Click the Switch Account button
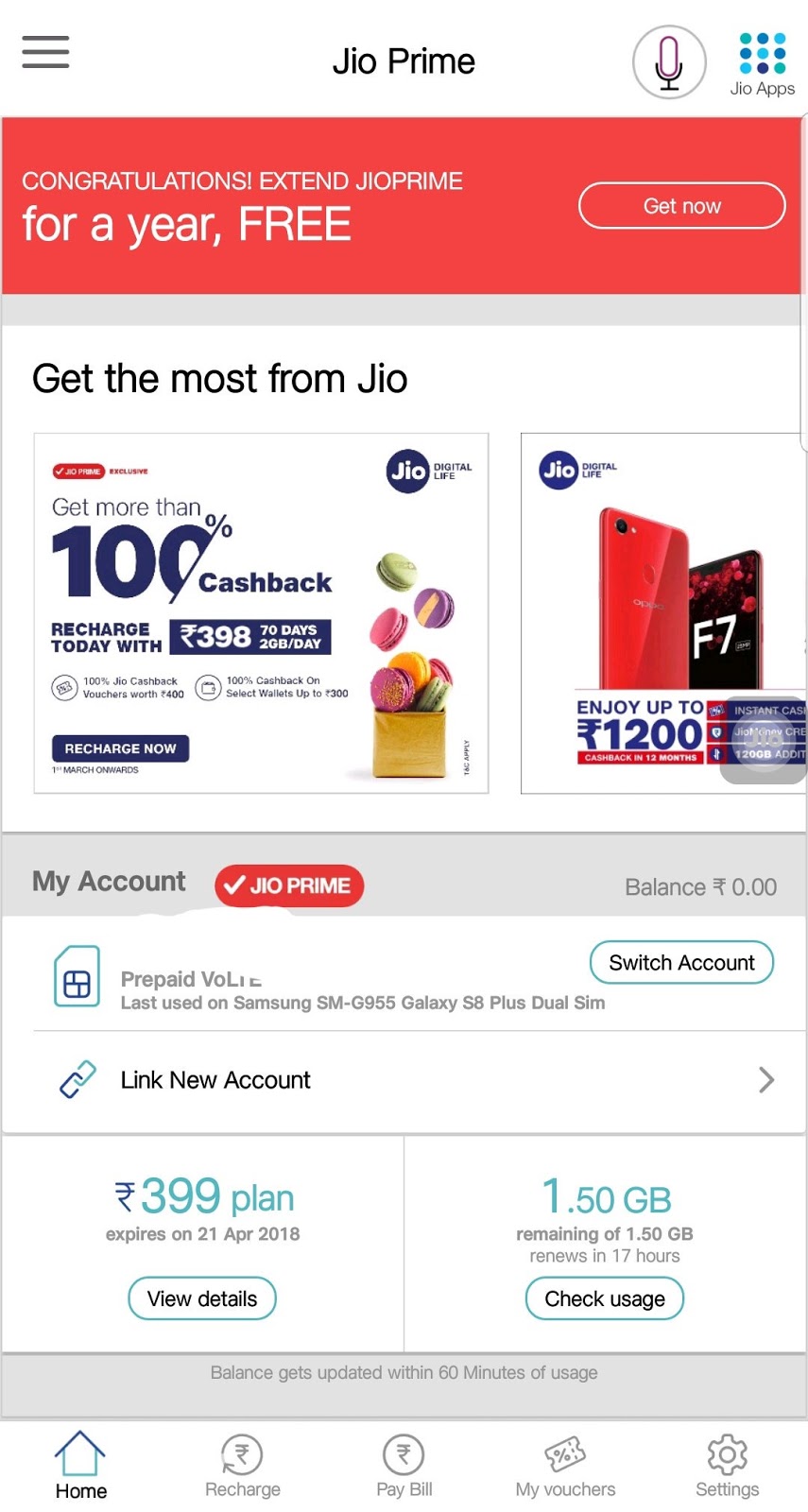Image resolution: width=808 pixels, height=1512 pixels. click(681, 962)
